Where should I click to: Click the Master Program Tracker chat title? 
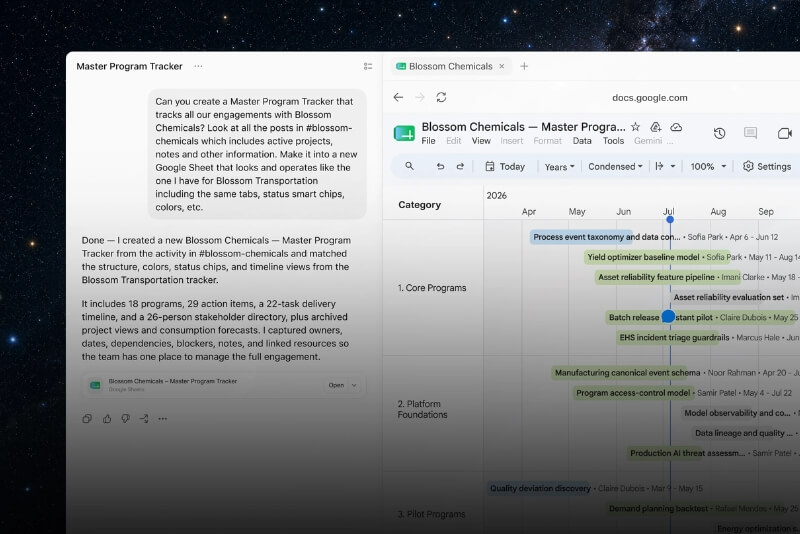pos(129,66)
